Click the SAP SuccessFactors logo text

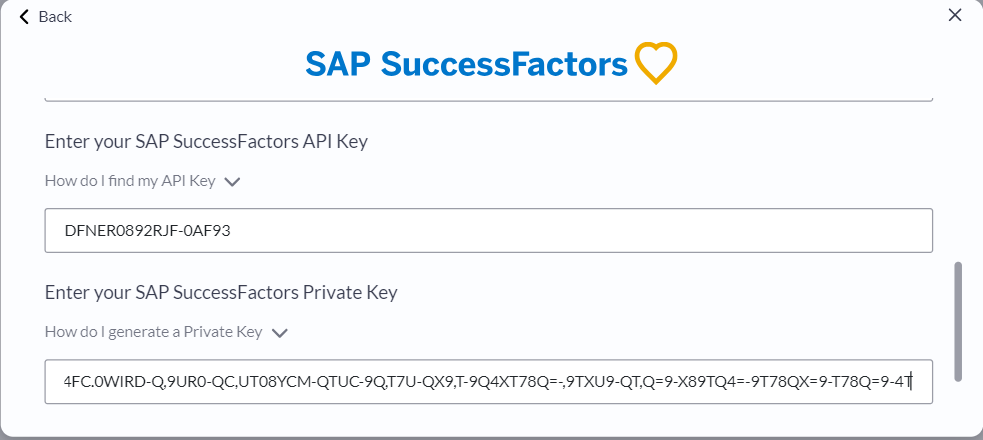466,64
